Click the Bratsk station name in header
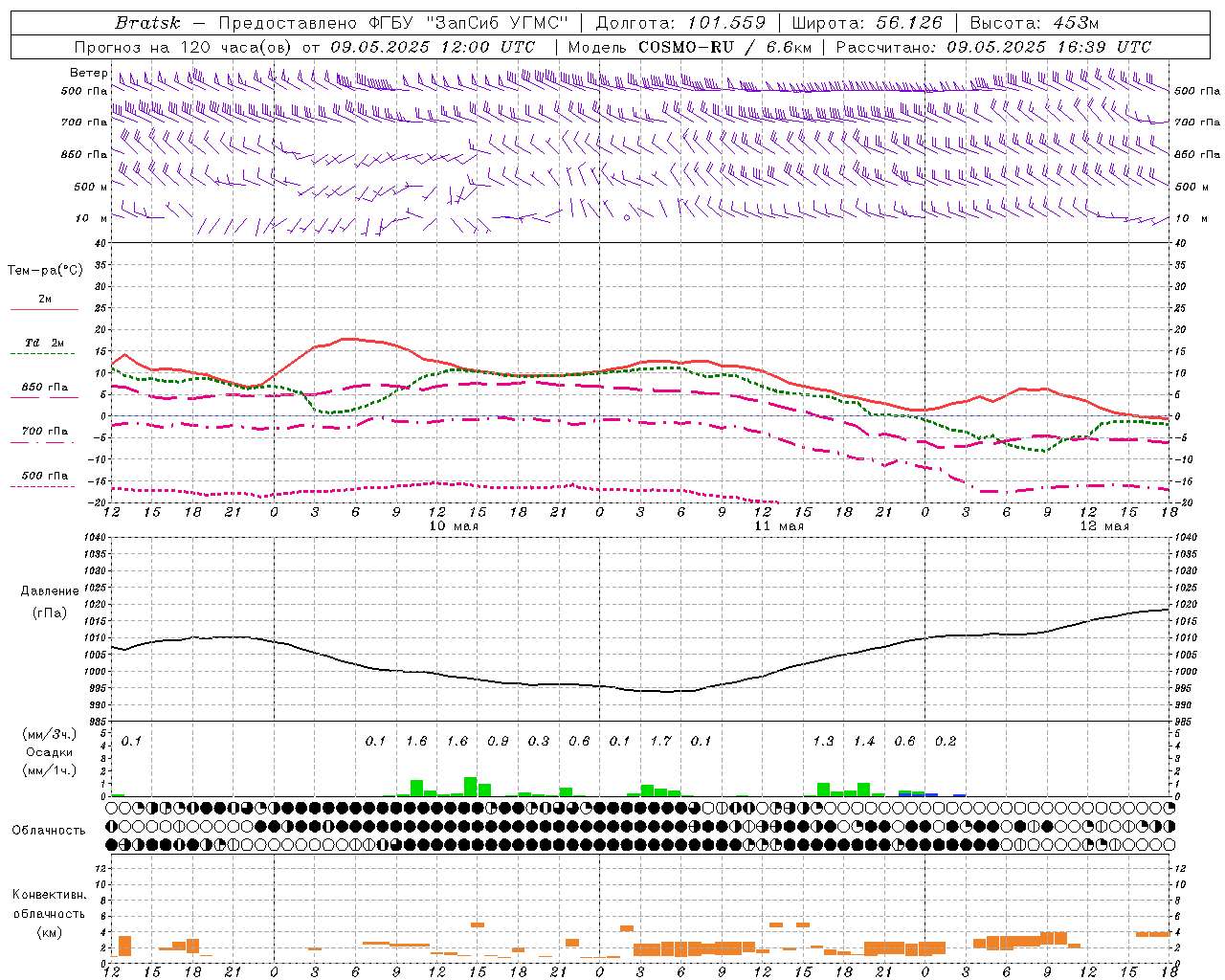Viewport: 1225px width, 980px height. click(147, 23)
